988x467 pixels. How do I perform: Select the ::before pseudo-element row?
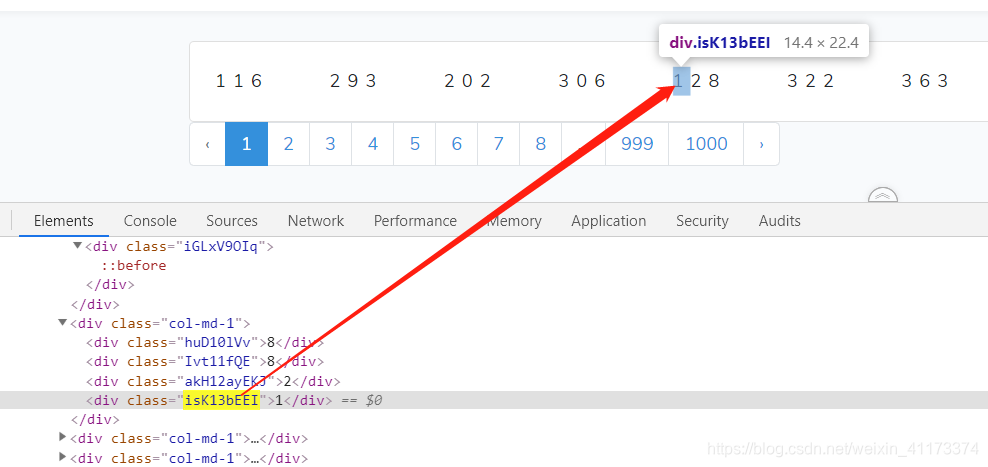(134, 265)
